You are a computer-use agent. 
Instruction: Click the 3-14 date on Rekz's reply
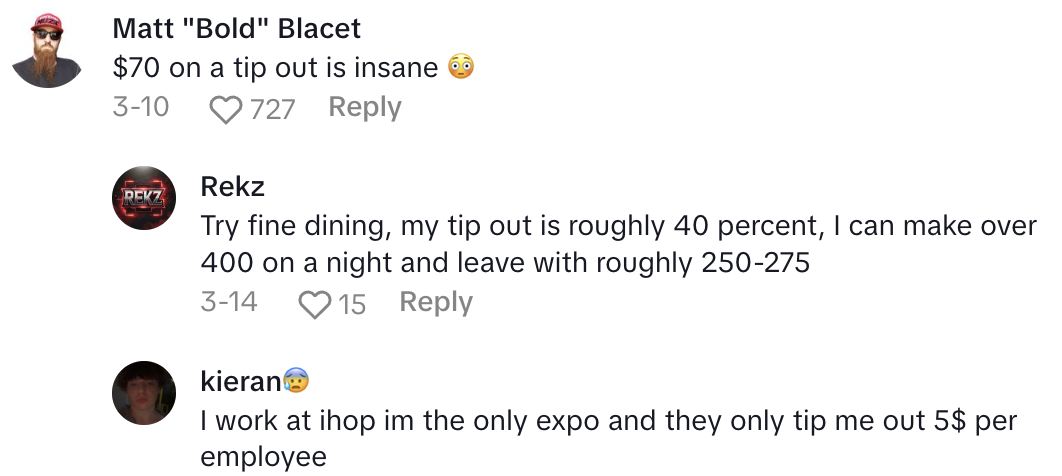[229, 303]
